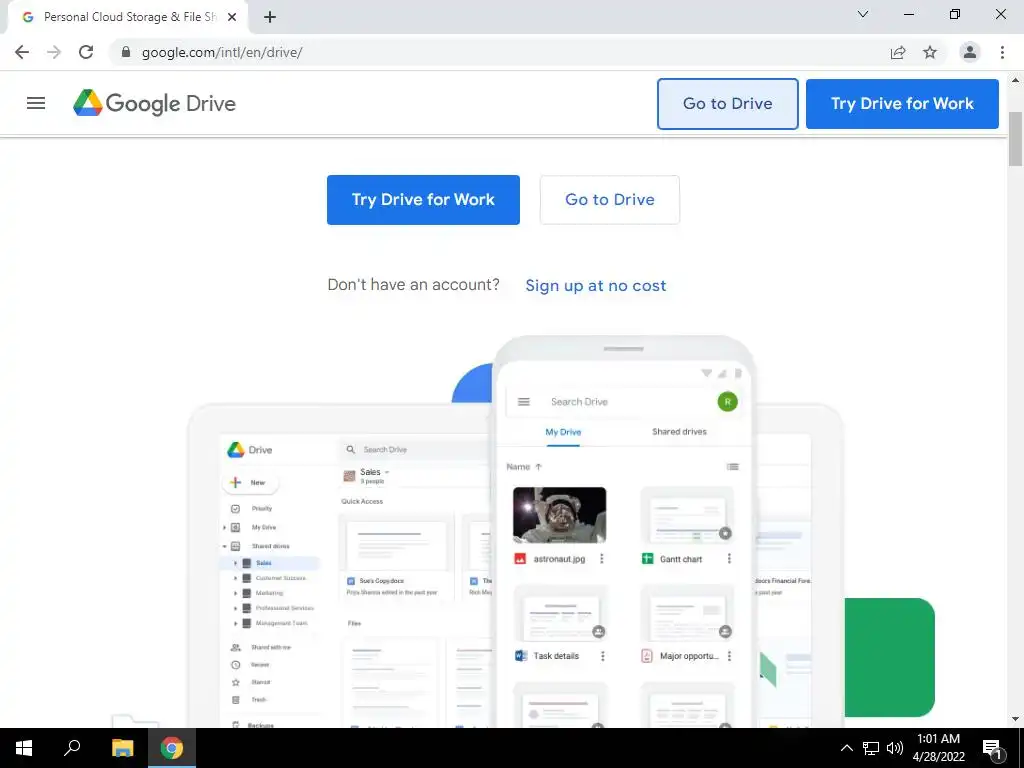Viewport: 1024px width, 768px height.
Task: Expand My Drive in mockup sidebar
Action: pyautogui.click(x=225, y=527)
